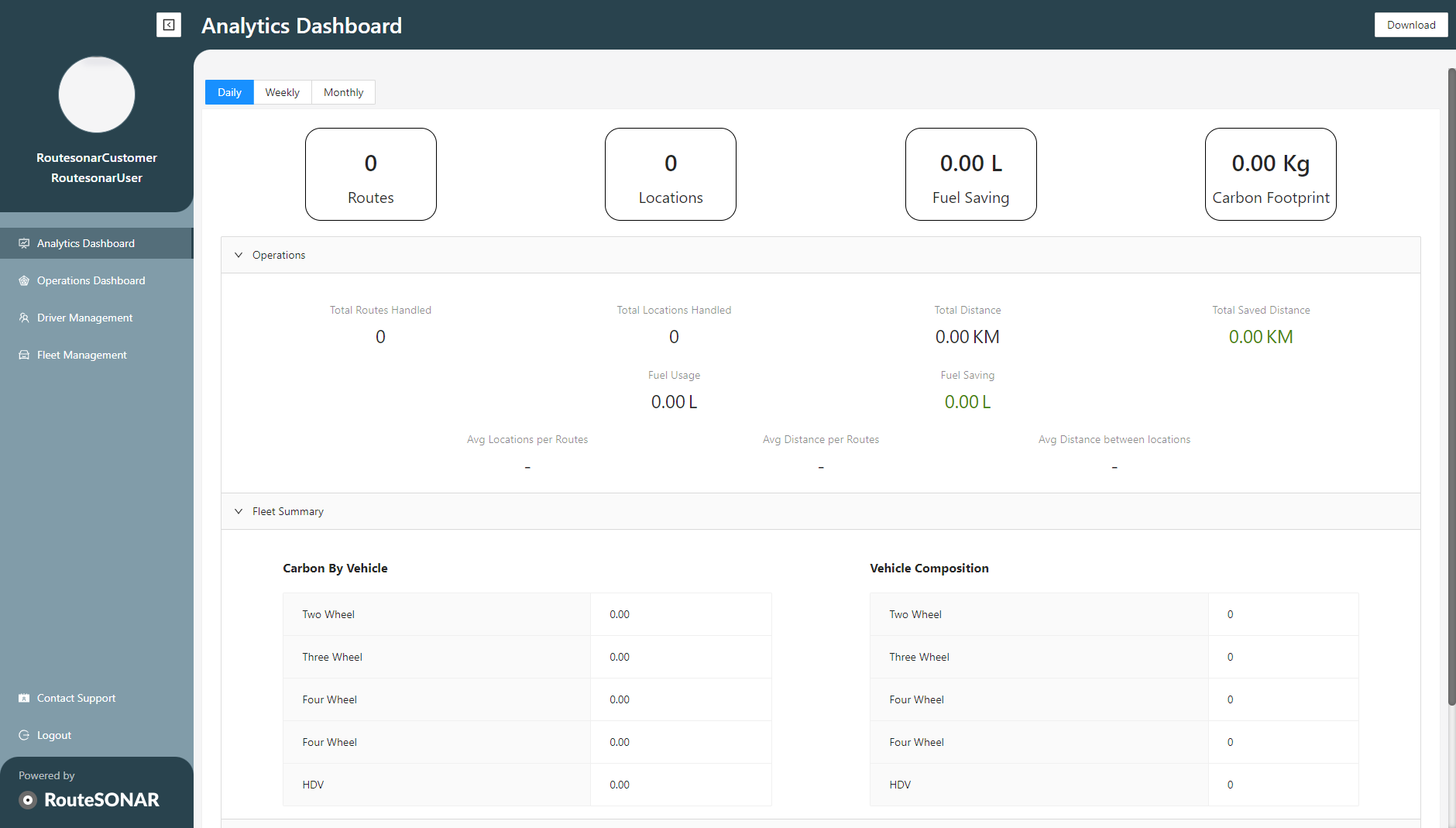This screenshot has height=828, width=1456.
Task: Click HDV row in Carbon By Vehicle
Action: click(527, 785)
